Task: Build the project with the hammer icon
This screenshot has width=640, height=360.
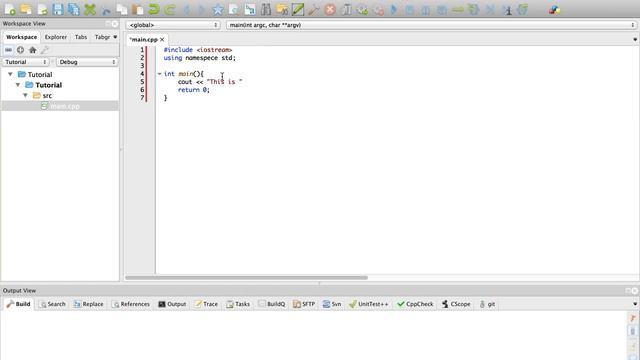Action: pyautogui.click(x=314, y=9)
